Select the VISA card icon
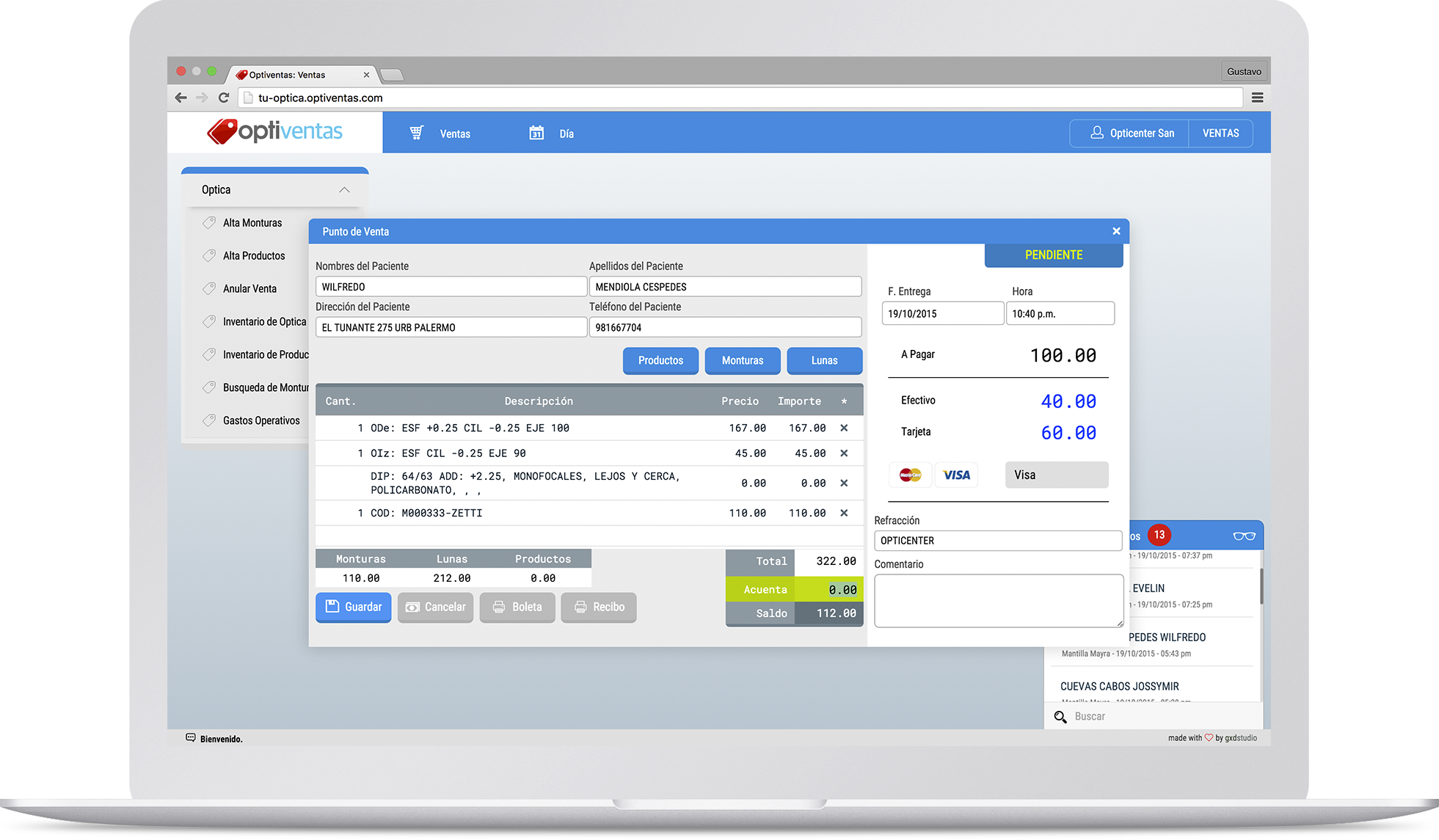 coord(956,475)
